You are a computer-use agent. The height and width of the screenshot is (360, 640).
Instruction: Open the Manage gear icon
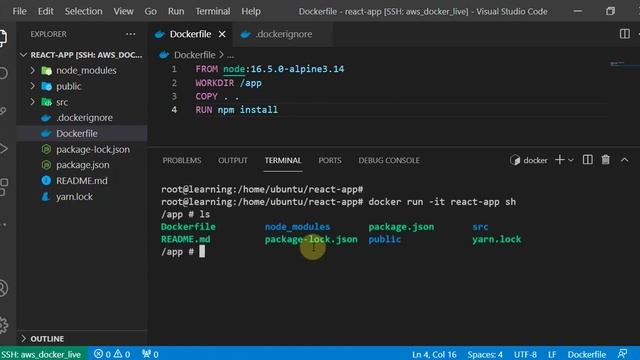(x=3, y=325)
